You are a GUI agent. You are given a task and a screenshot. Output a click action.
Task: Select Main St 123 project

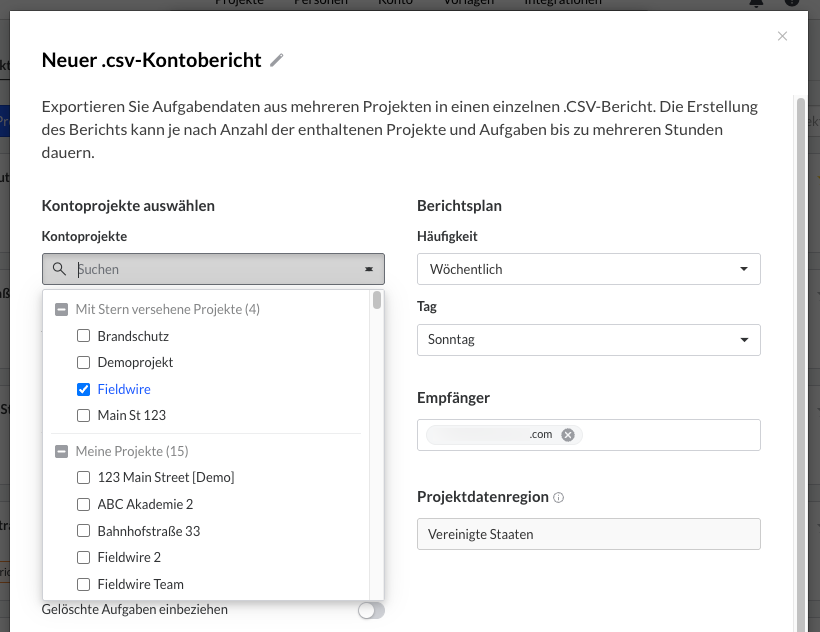point(84,415)
